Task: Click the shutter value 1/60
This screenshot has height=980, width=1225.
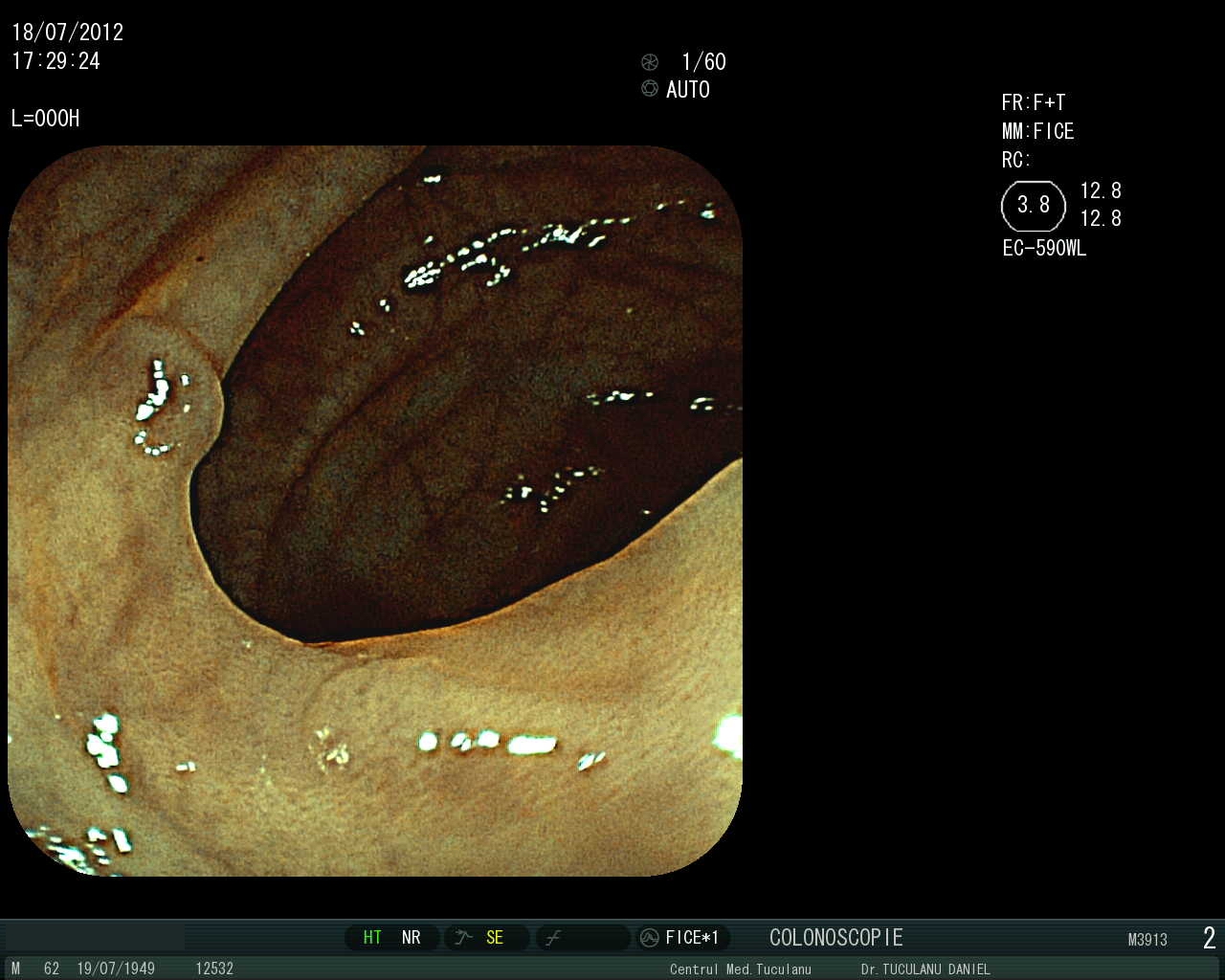Action: 703,62
